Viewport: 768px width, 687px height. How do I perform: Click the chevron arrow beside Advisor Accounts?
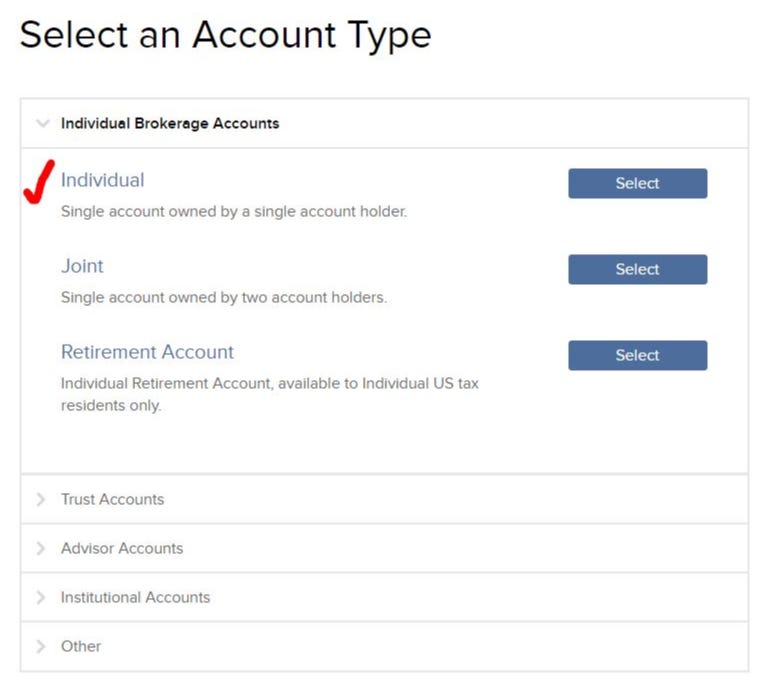[41, 548]
